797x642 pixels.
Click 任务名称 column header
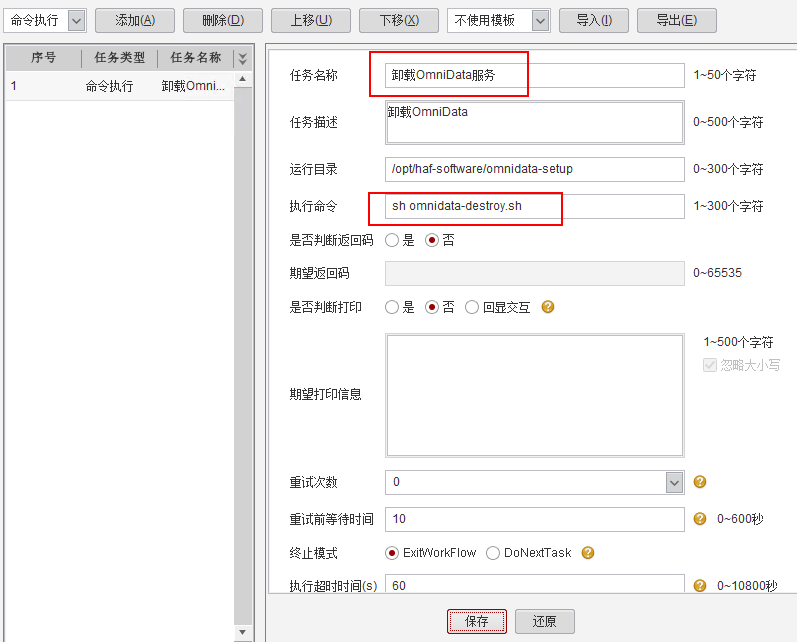coord(196,58)
